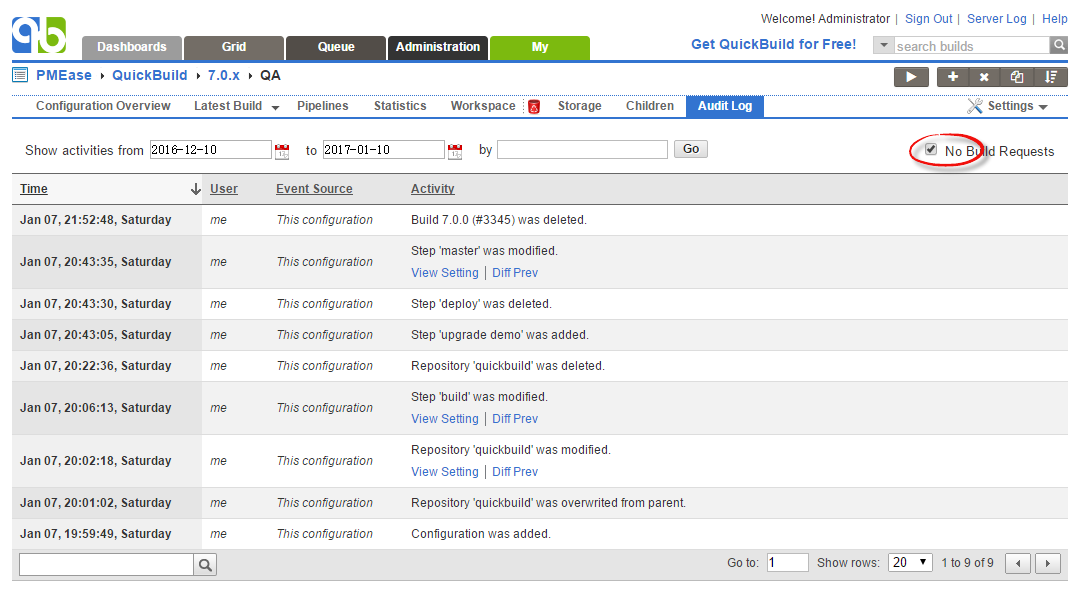Screen dimensions: 1080x589
Task: Click Get QuickBuild for Free link
Action: tap(773, 45)
